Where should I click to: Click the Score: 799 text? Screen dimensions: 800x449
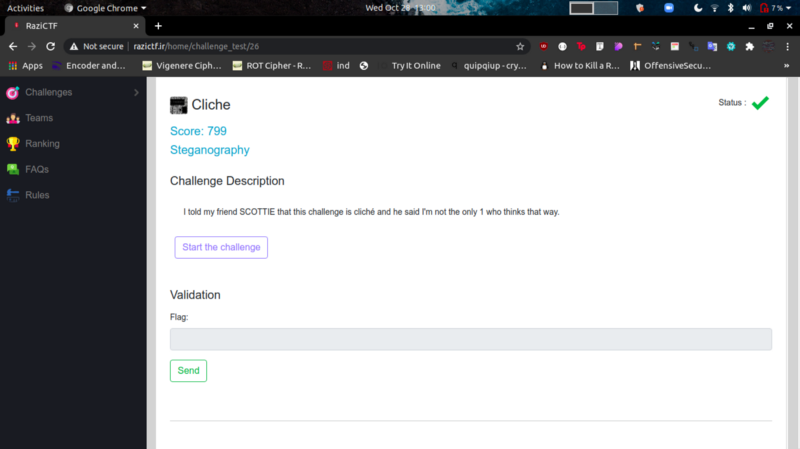pos(198,131)
